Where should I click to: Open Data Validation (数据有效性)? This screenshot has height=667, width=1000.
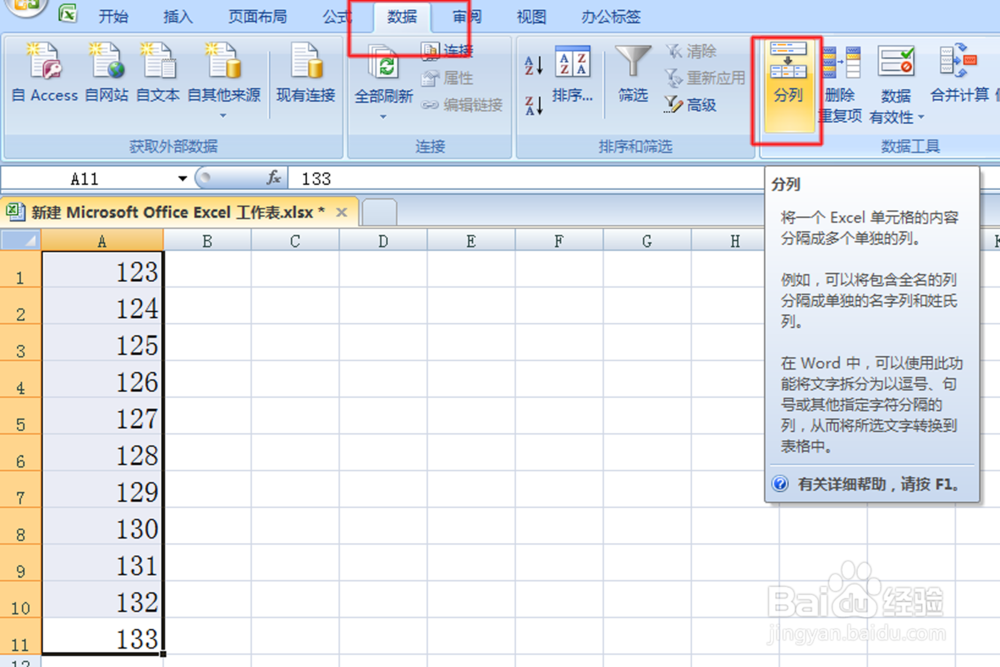click(x=895, y=84)
